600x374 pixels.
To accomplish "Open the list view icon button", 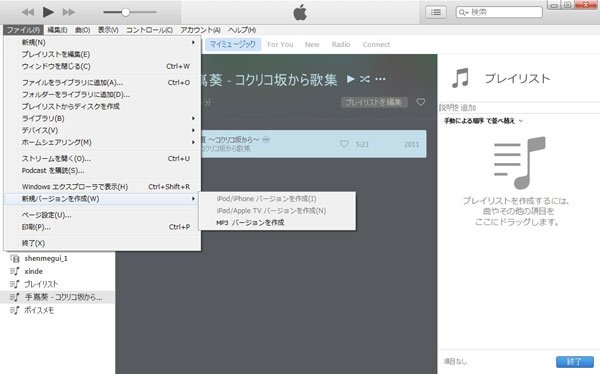I will [435, 12].
